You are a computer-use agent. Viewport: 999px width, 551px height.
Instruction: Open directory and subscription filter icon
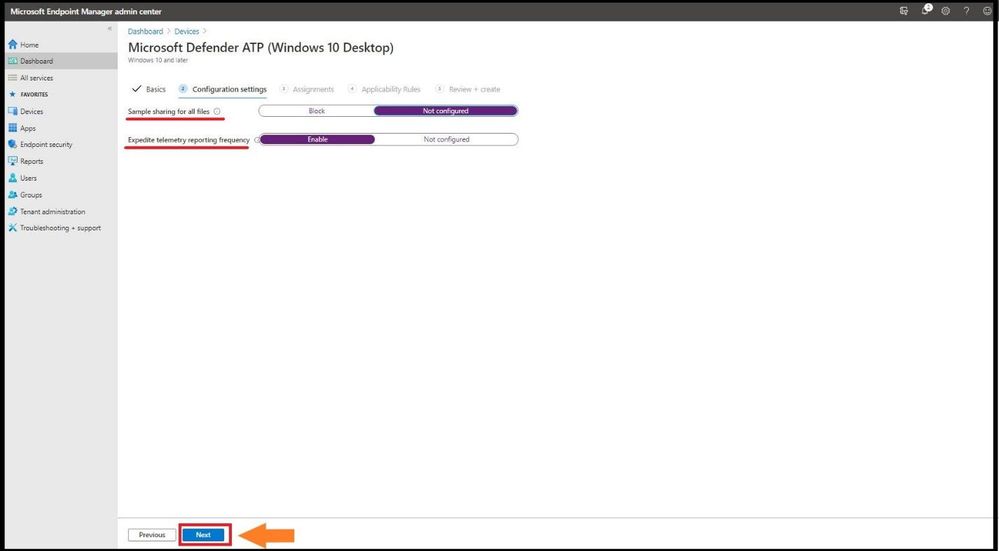click(903, 11)
